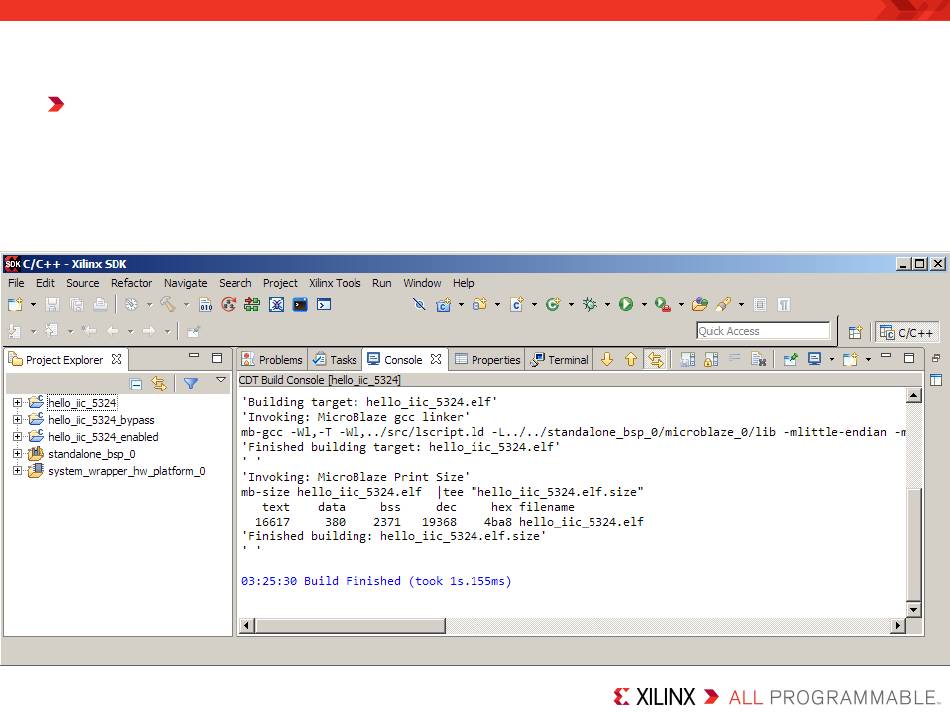Screen dimensions: 950x713
Task: Expand the system_wrapper_hw_platform_0 node
Action: (18, 470)
